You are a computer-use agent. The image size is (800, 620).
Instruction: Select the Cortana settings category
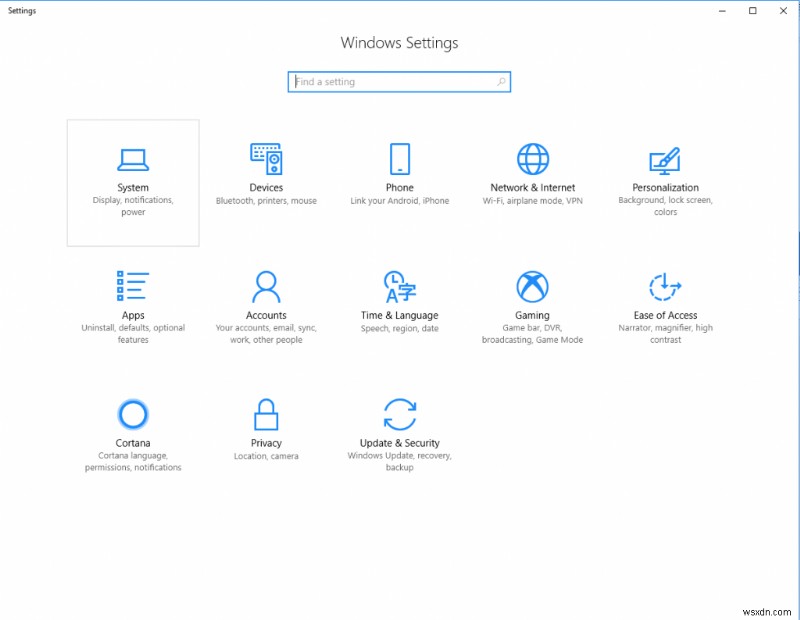point(133,430)
